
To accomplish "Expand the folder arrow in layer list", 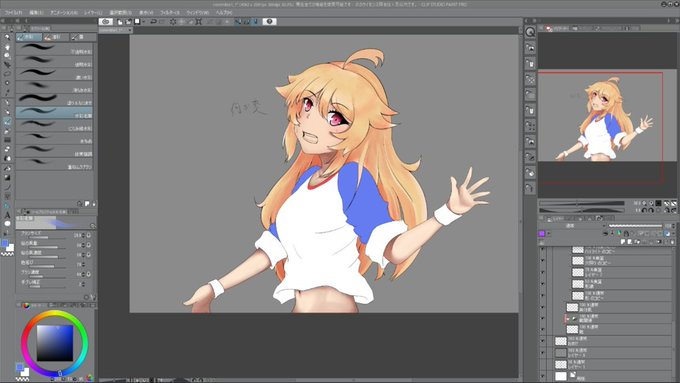I will 567,318.
